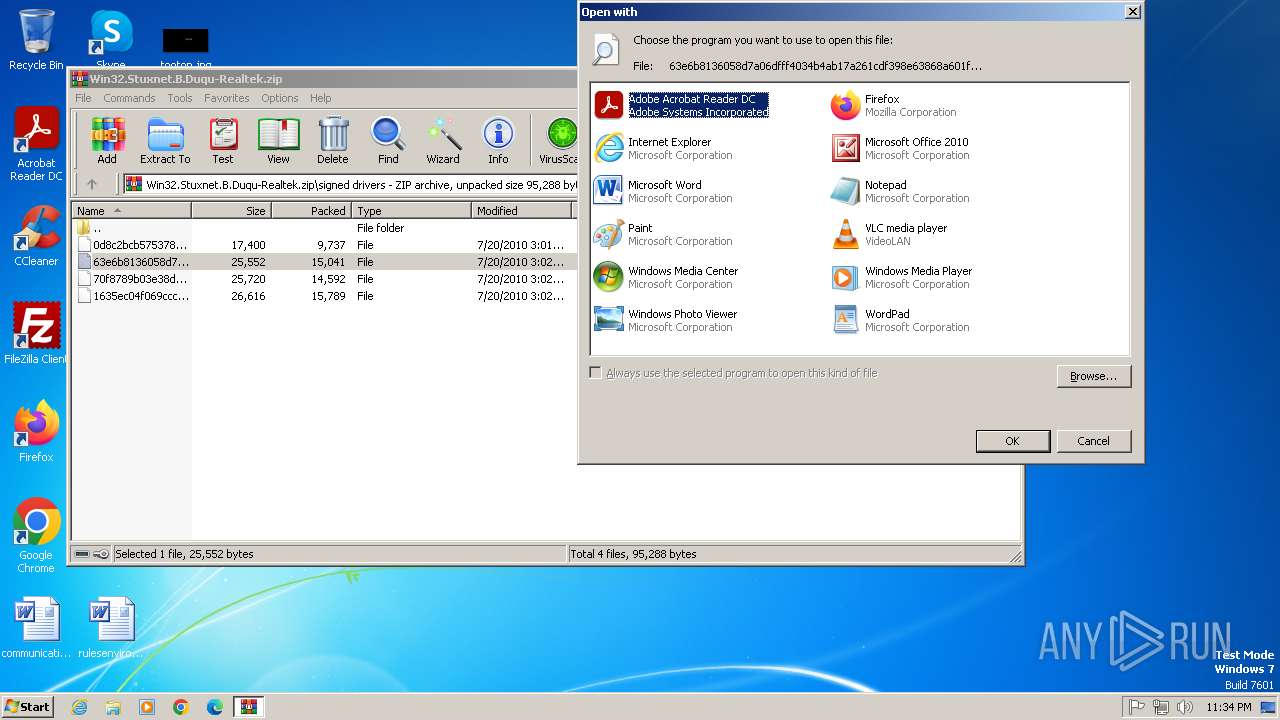Open the Help menu
Viewport: 1280px width, 720px height.
tap(320, 98)
